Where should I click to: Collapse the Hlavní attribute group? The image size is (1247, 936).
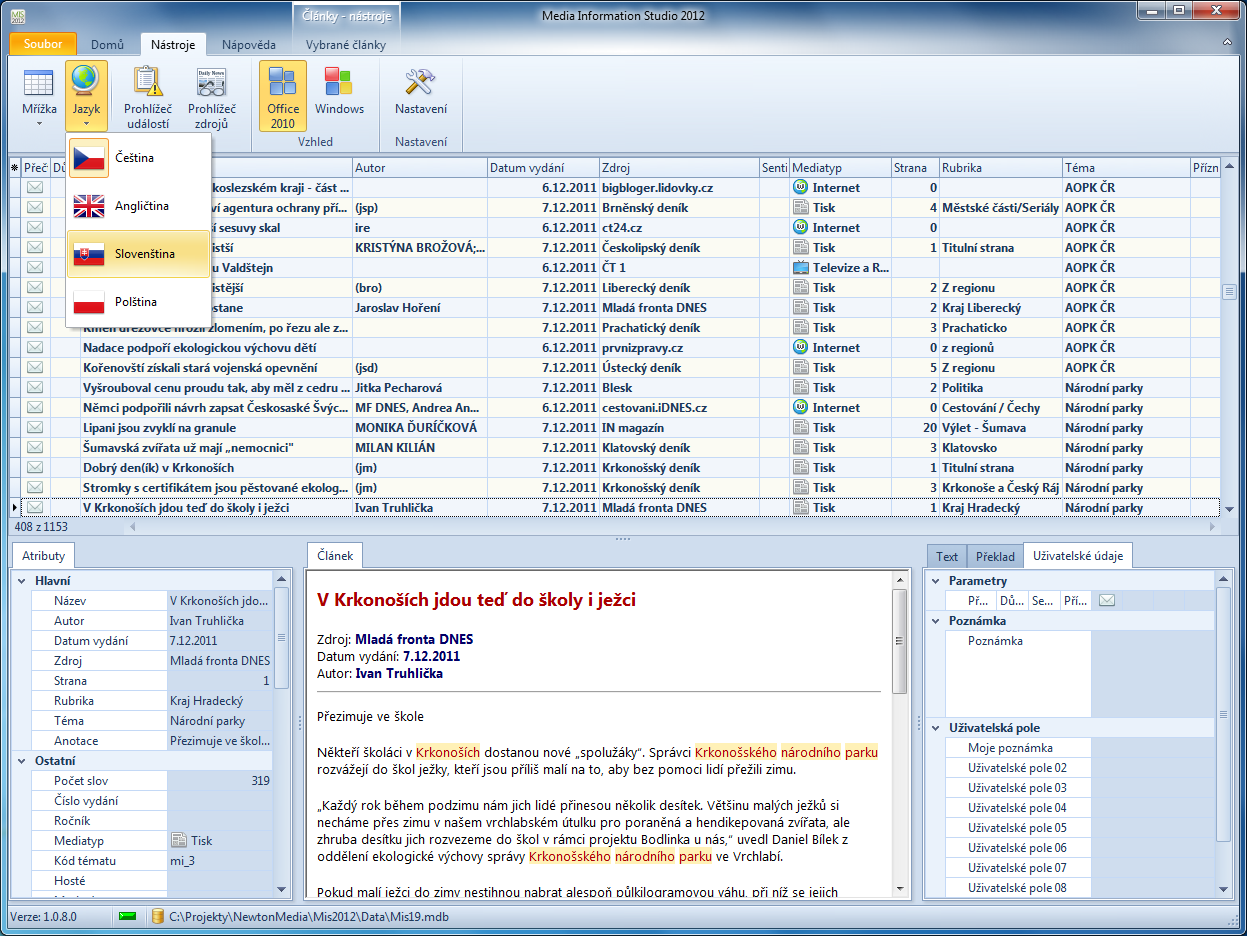(23, 581)
